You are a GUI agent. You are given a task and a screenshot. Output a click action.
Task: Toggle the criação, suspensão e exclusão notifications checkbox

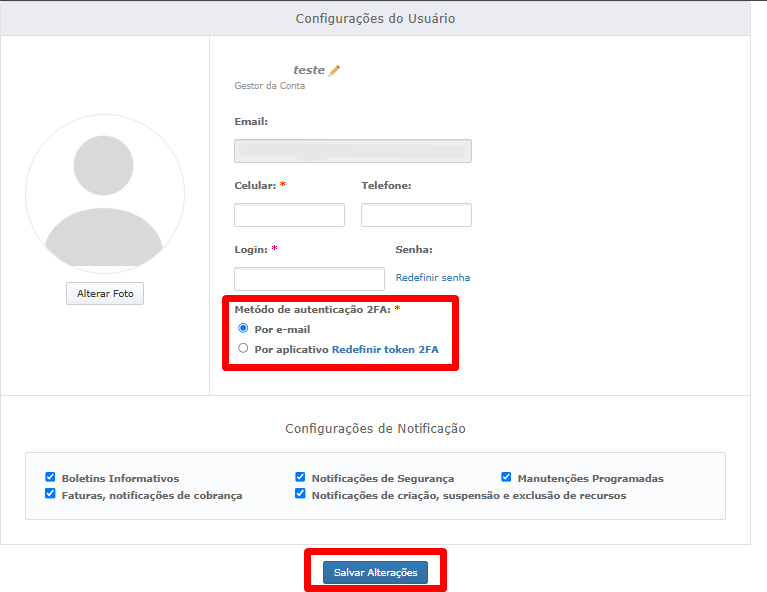pyautogui.click(x=300, y=494)
